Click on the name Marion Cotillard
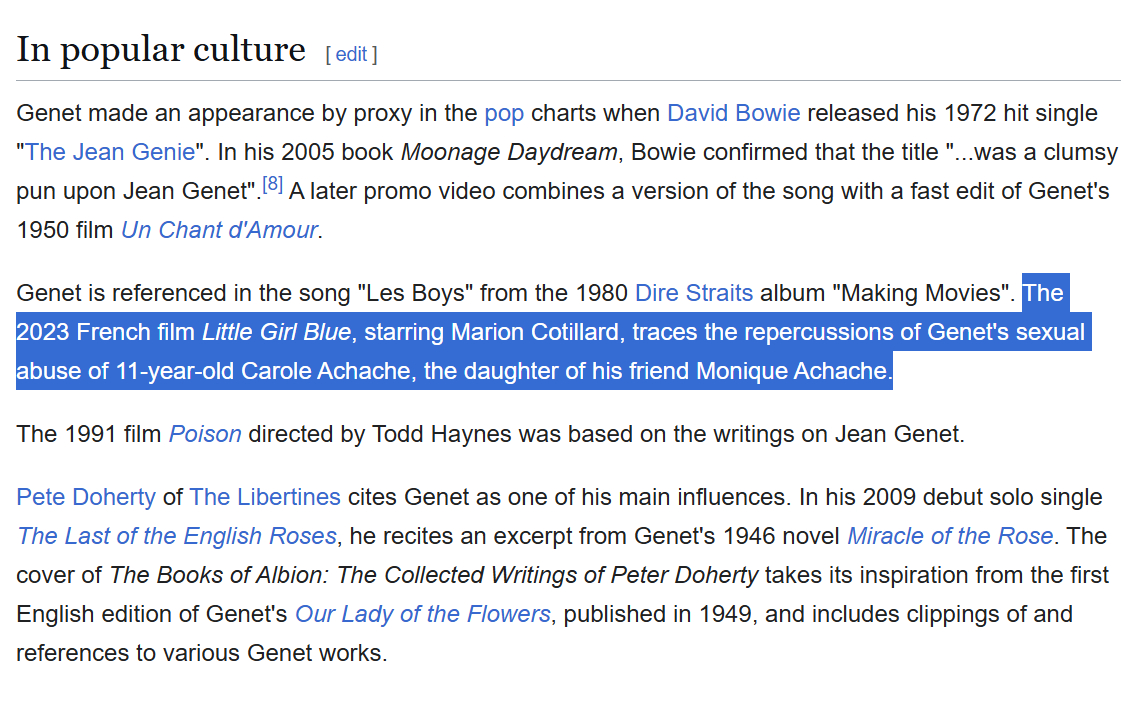The height and width of the screenshot is (716, 1128). 535,332
